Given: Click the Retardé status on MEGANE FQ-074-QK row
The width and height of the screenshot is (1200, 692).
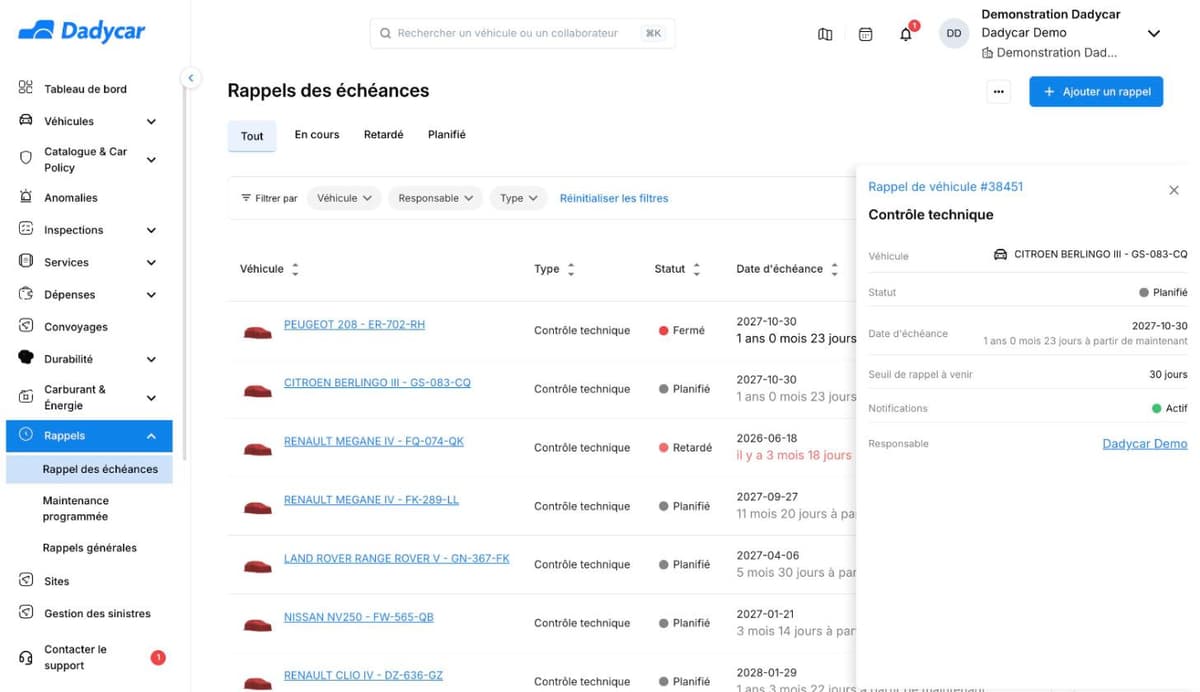Looking at the screenshot, I should [x=685, y=448].
